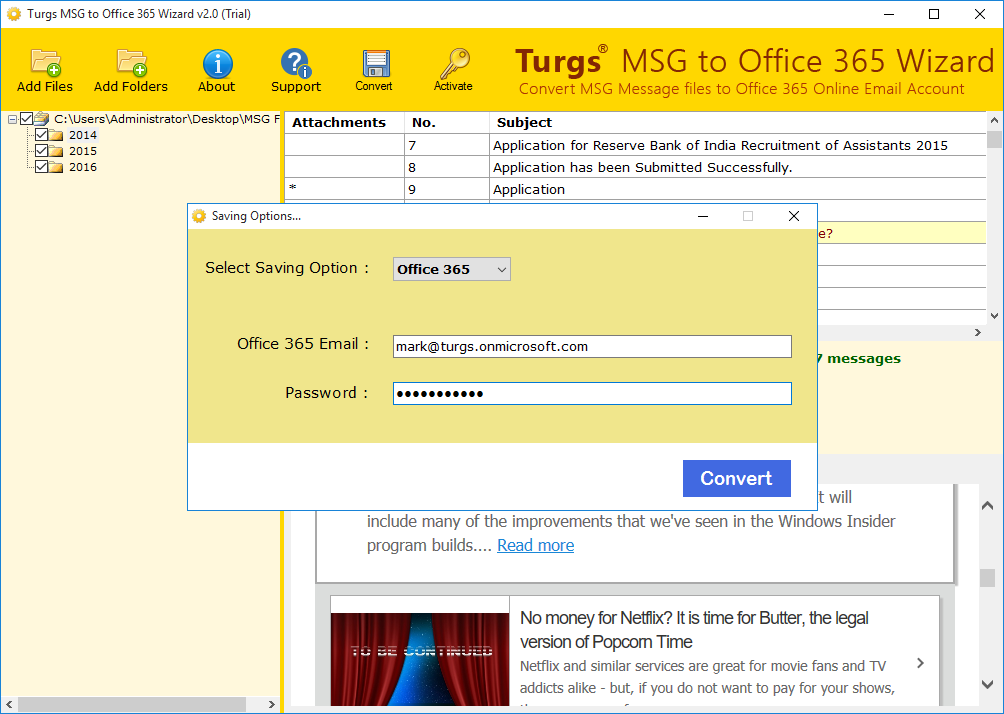
Task: Click the Add Folders toolbar icon
Action: coord(131,63)
